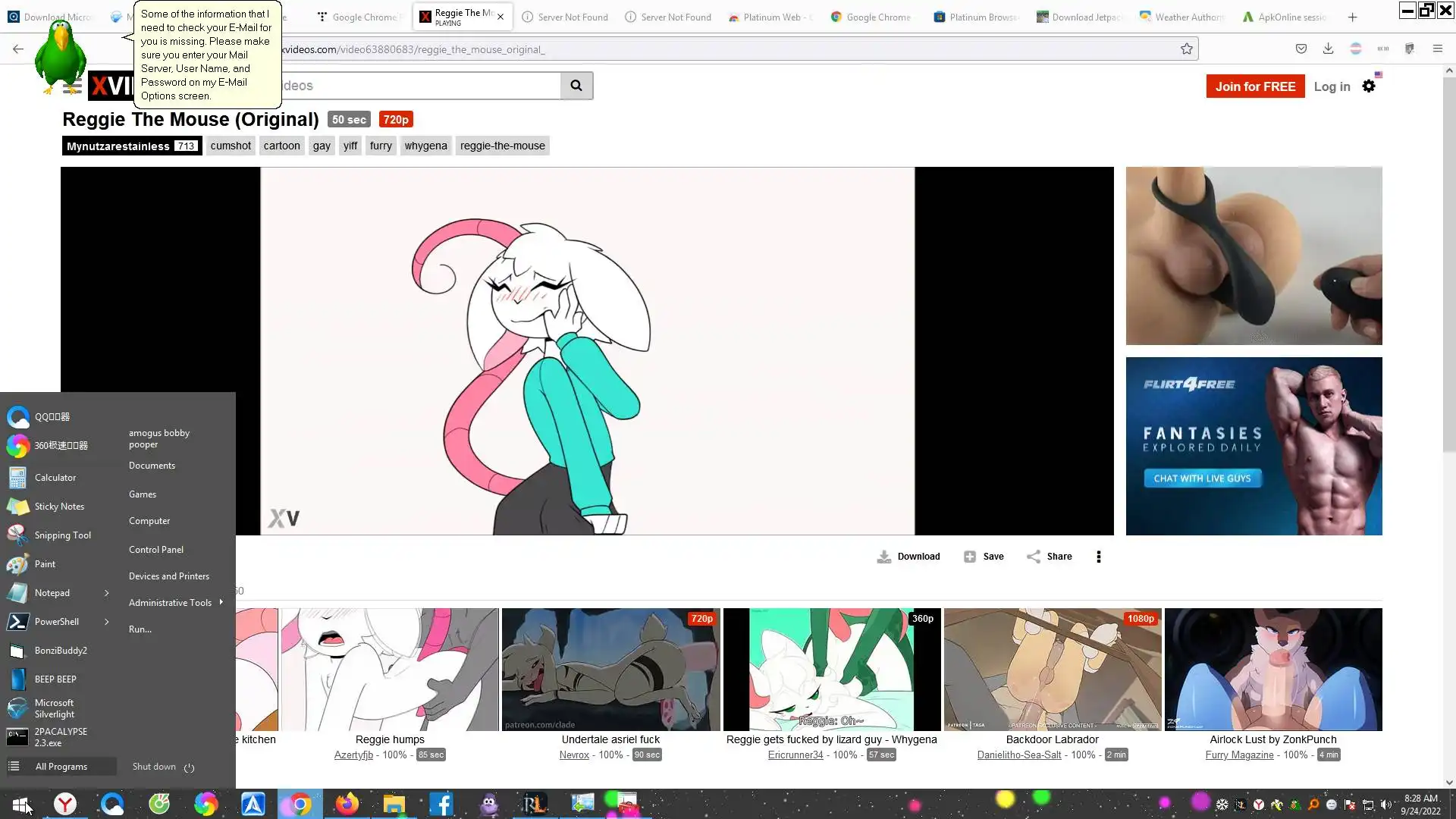This screenshot has width=1456, height=819.
Task: Open Firefox hamburger application menu
Action: pos(1437,49)
